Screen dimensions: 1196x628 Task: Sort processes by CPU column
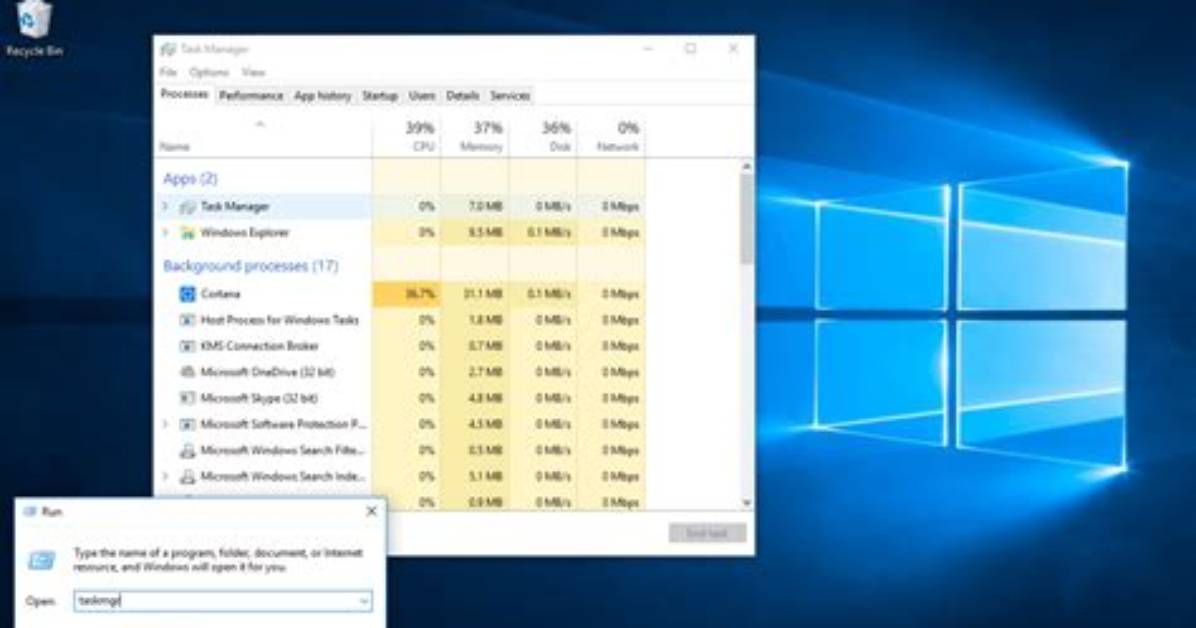coord(407,136)
